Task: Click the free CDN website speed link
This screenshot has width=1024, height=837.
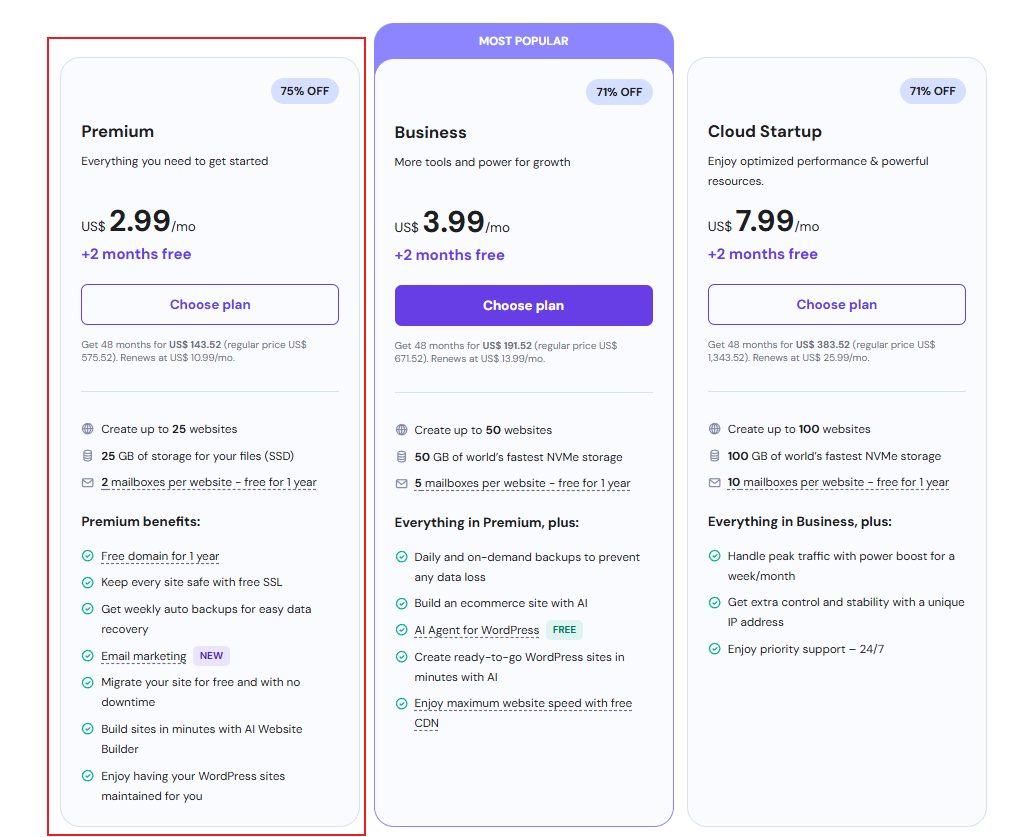Action: (523, 704)
